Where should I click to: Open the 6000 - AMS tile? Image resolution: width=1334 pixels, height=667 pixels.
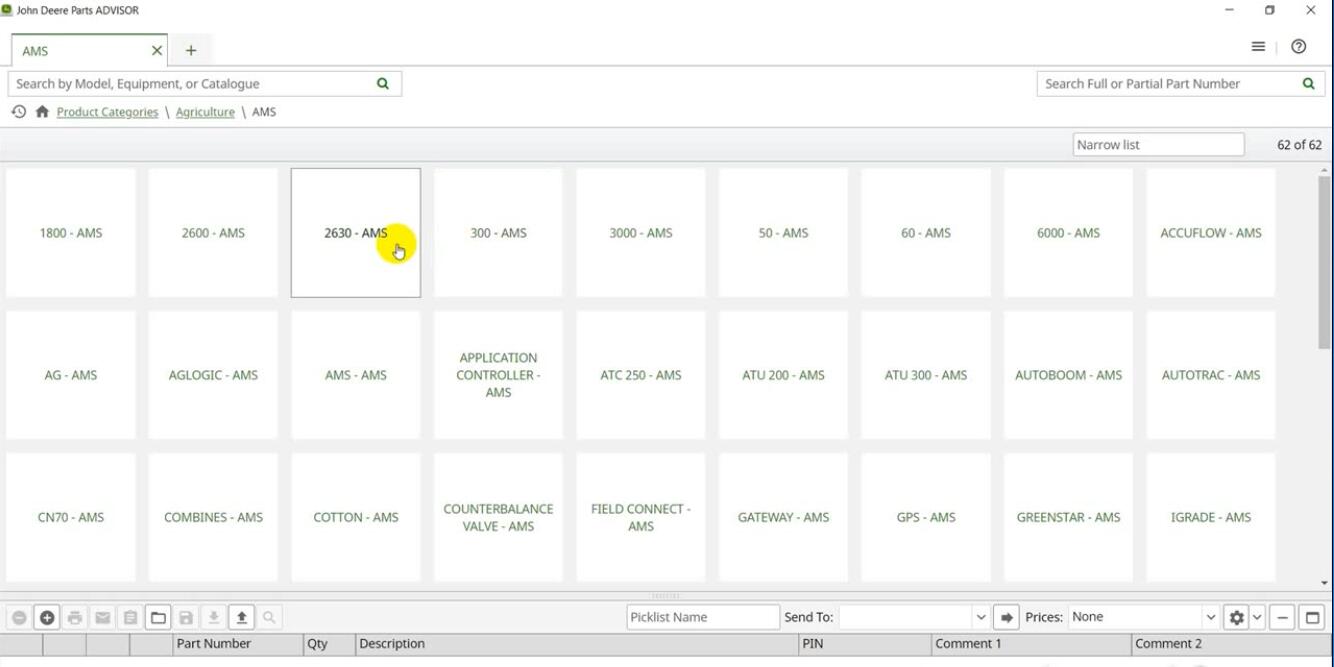[1068, 233]
